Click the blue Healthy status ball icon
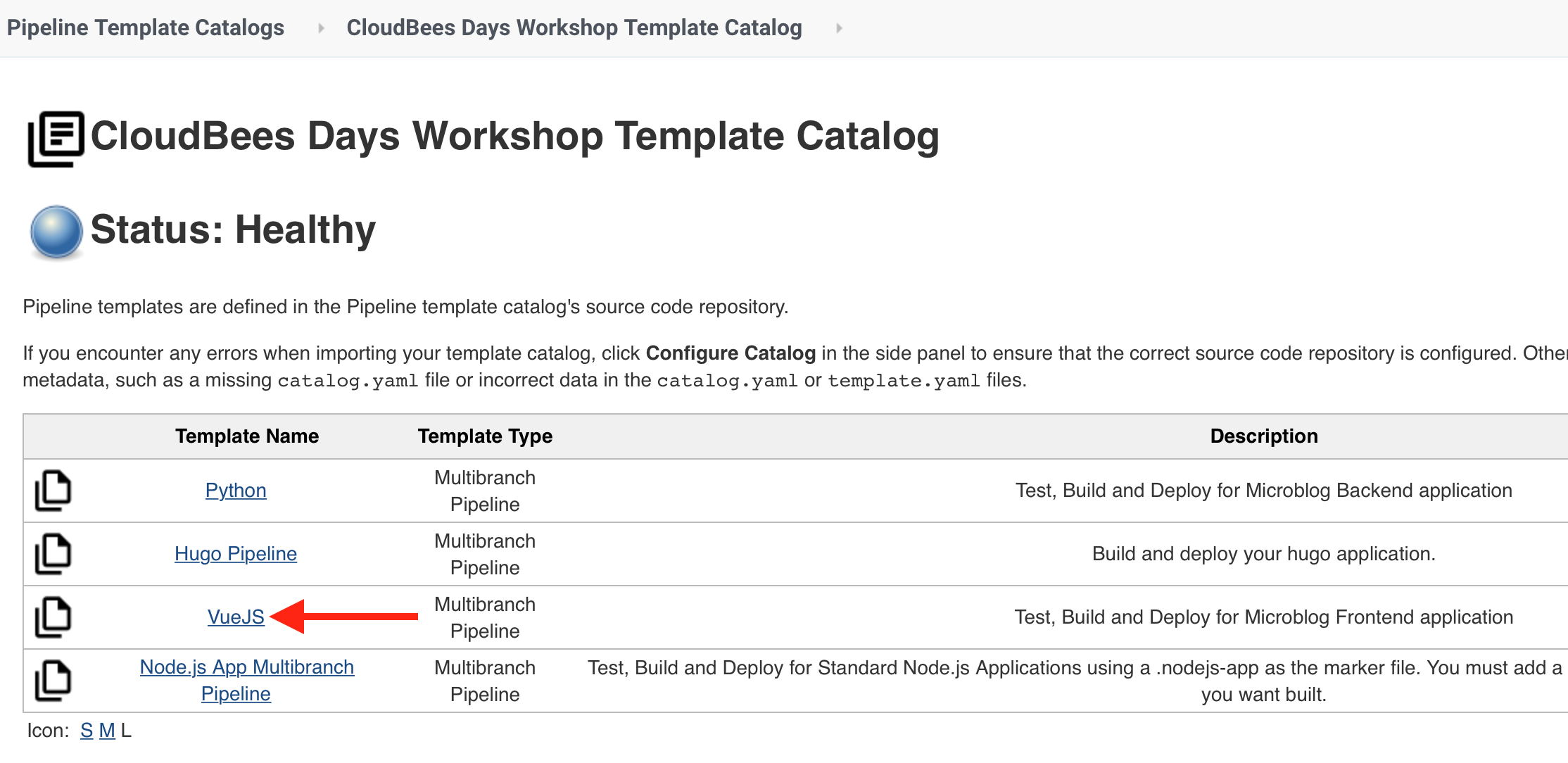 click(56, 232)
